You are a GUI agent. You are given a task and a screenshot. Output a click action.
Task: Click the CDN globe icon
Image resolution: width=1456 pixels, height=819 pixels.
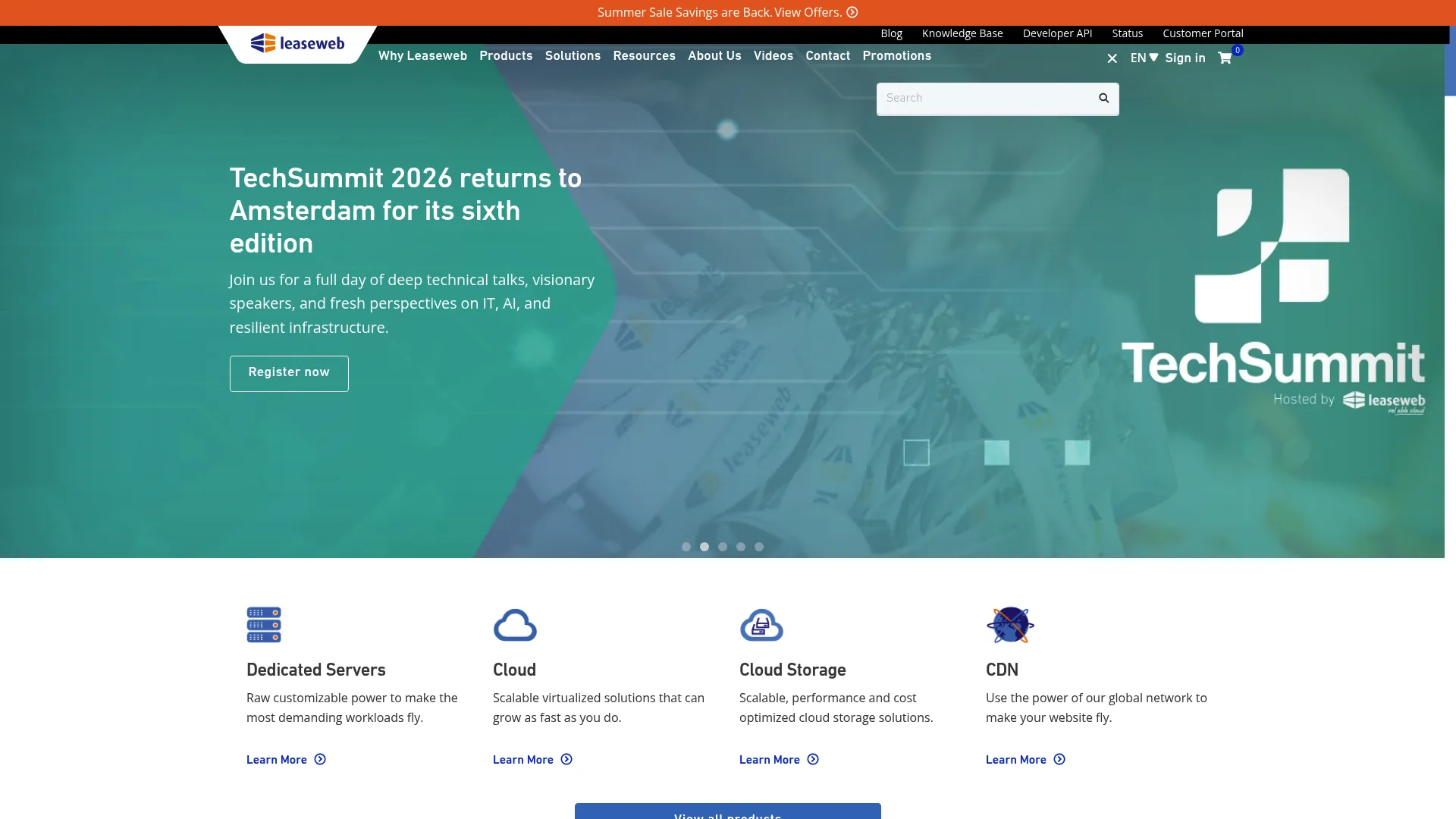[x=1010, y=625]
